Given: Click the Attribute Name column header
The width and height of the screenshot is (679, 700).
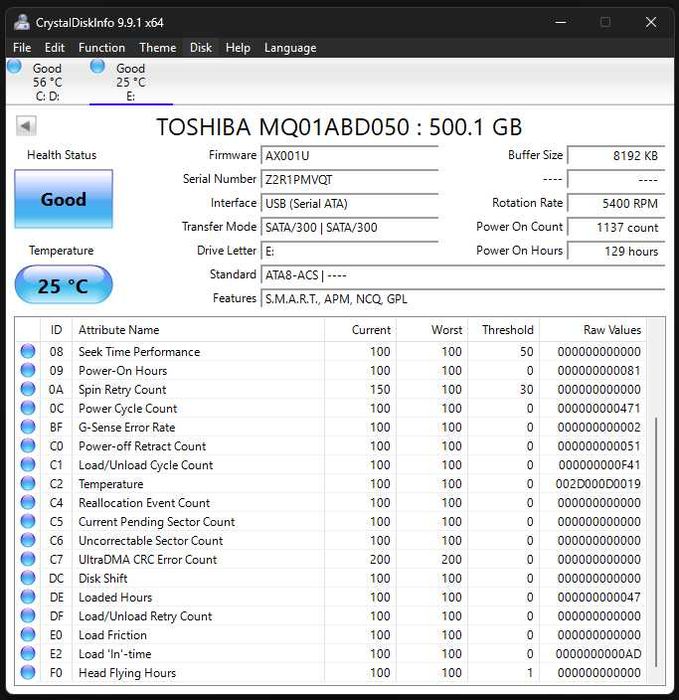Looking at the screenshot, I should [198, 330].
